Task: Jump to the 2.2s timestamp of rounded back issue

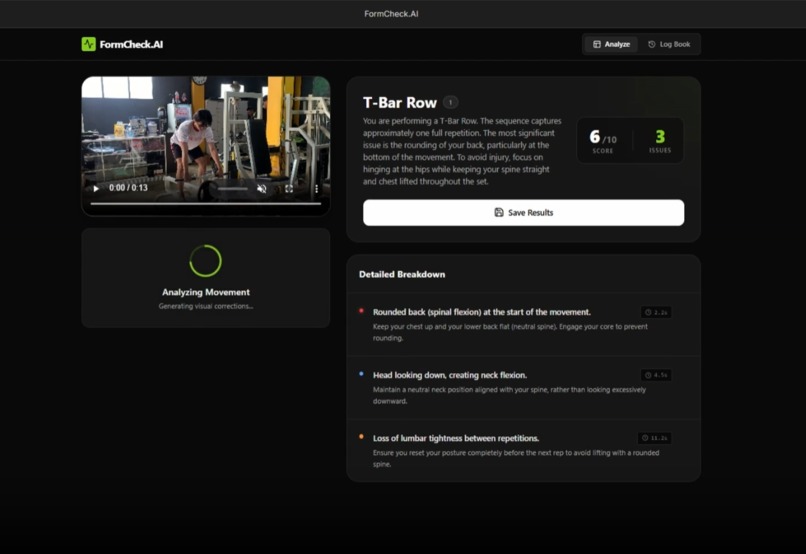Action: (656, 312)
